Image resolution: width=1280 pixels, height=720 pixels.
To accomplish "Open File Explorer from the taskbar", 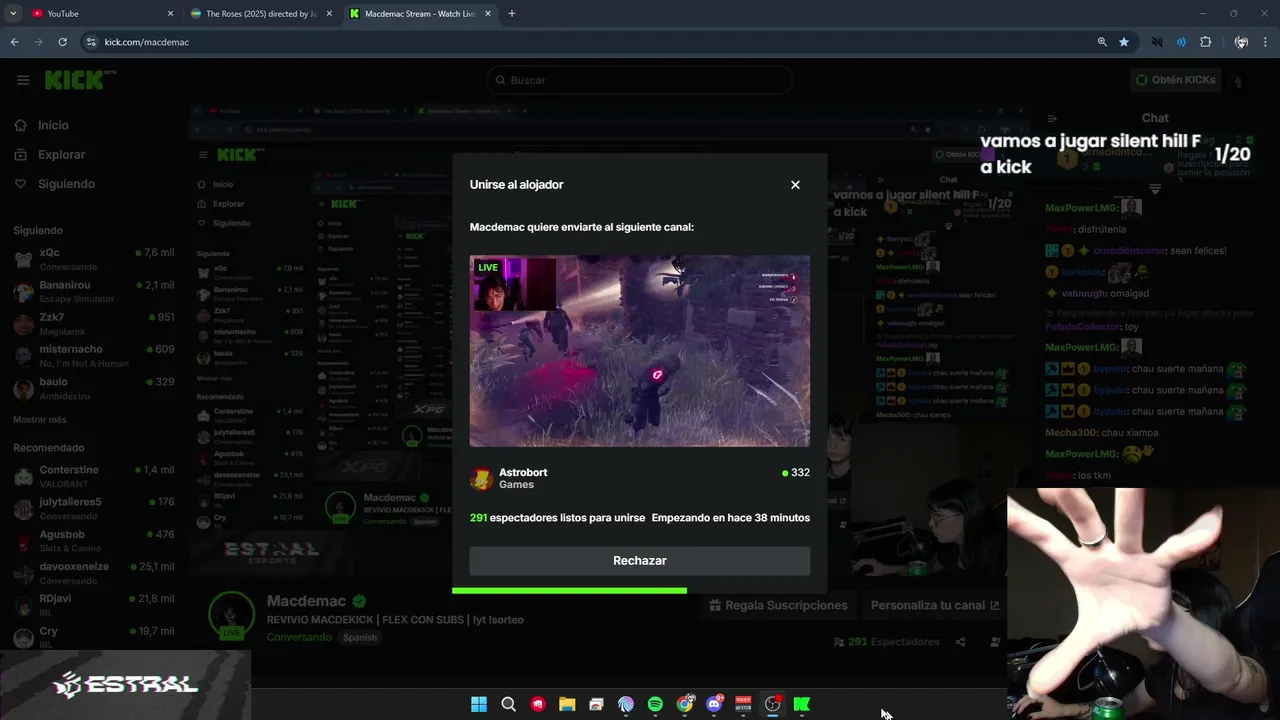I will [567, 704].
